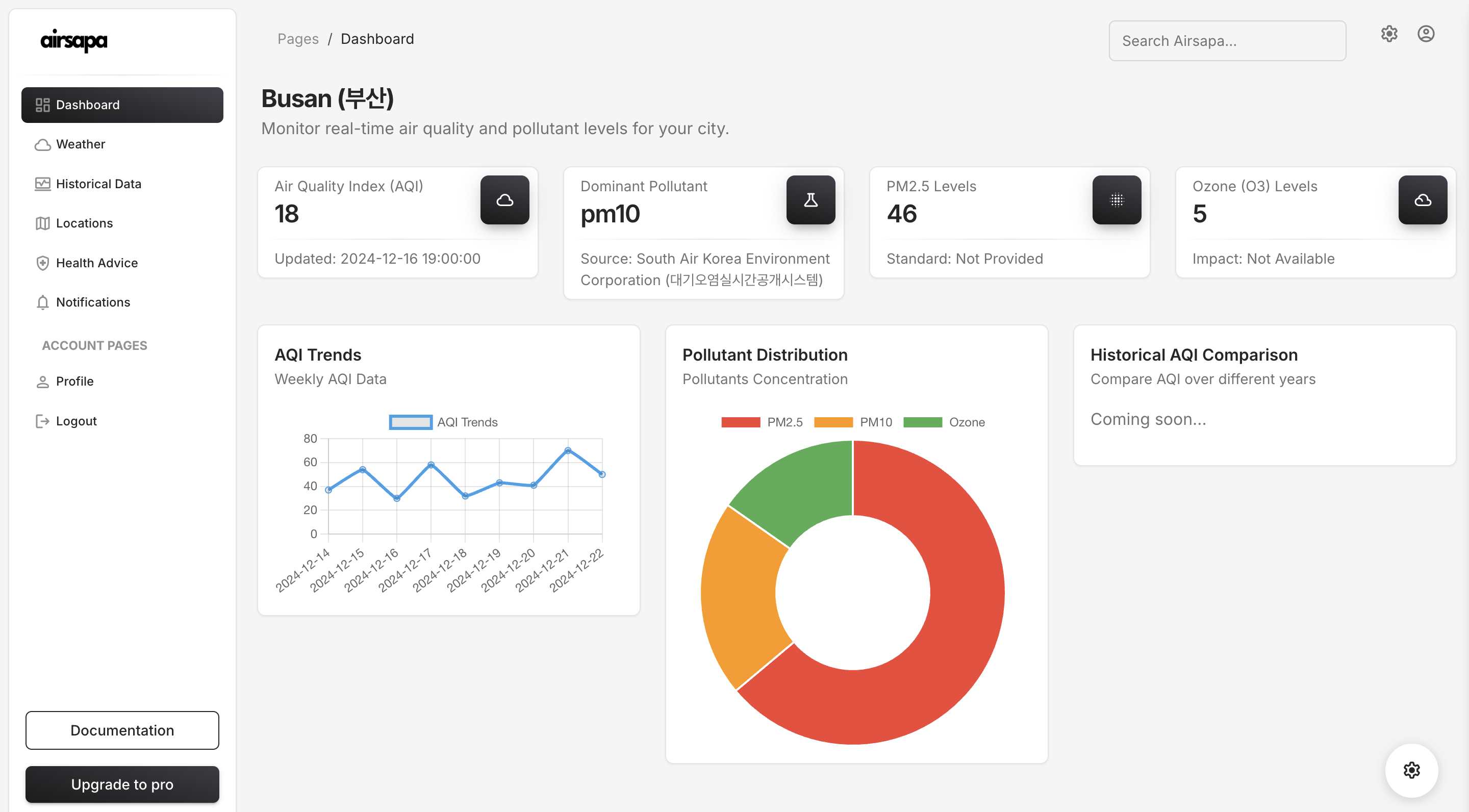Screen dimensions: 1469x812
Task: Select the Profile account menu item
Action: coord(75,381)
